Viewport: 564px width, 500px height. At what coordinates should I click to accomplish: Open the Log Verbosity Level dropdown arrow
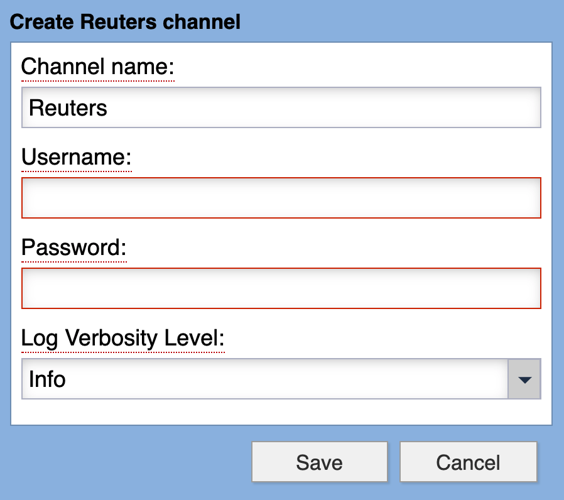click(524, 379)
